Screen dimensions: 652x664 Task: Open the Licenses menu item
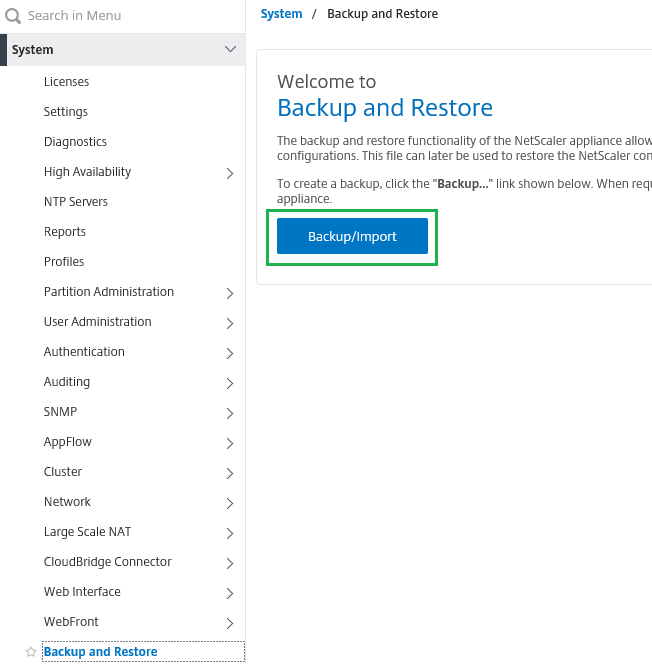pos(66,82)
